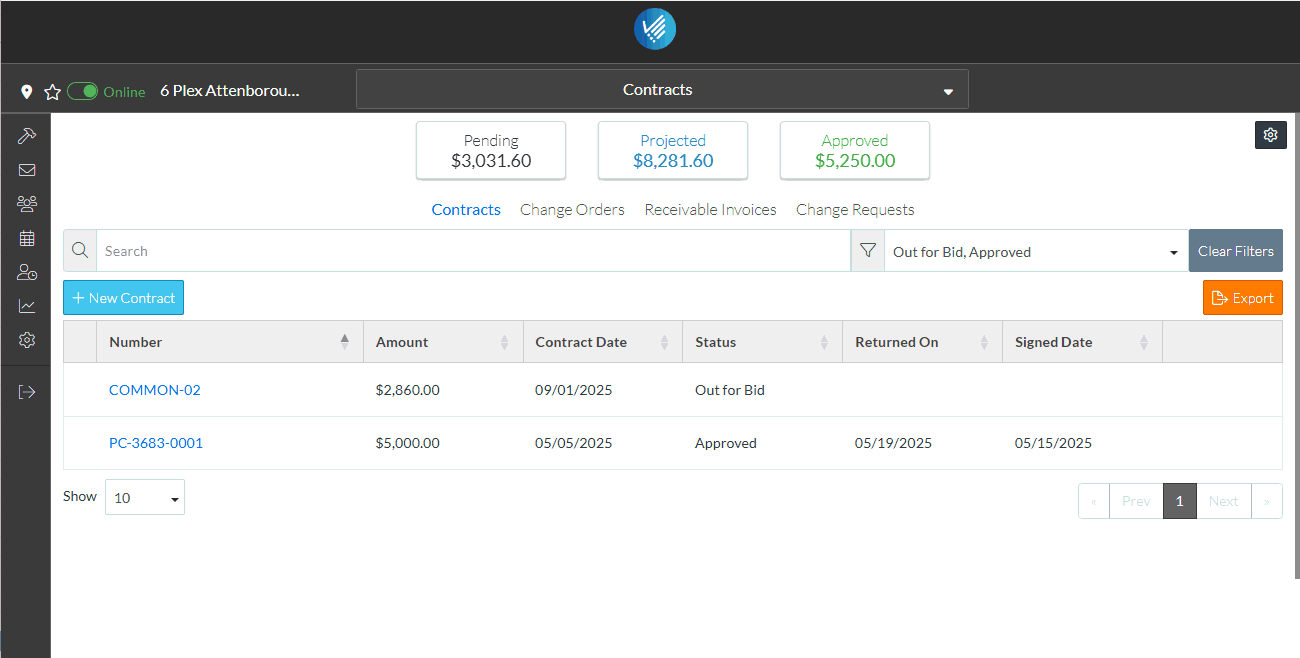Open the Show rows-per-page dropdown

click(145, 498)
